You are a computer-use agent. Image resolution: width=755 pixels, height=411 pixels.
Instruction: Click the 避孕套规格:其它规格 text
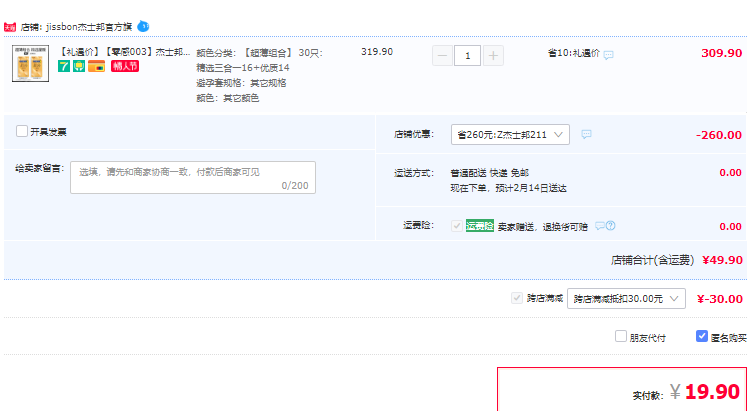(x=241, y=83)
